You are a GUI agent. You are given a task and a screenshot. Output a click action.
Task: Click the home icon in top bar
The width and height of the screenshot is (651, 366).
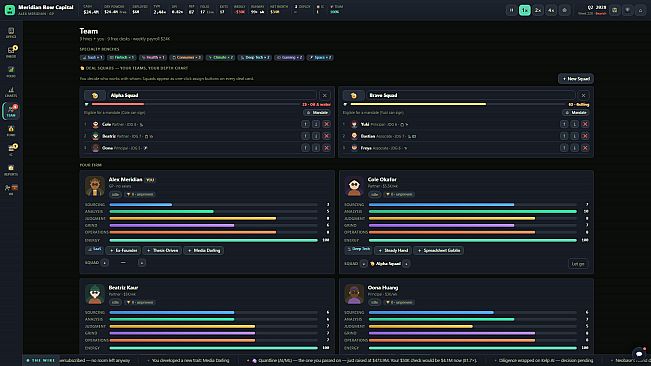(641, 10)
